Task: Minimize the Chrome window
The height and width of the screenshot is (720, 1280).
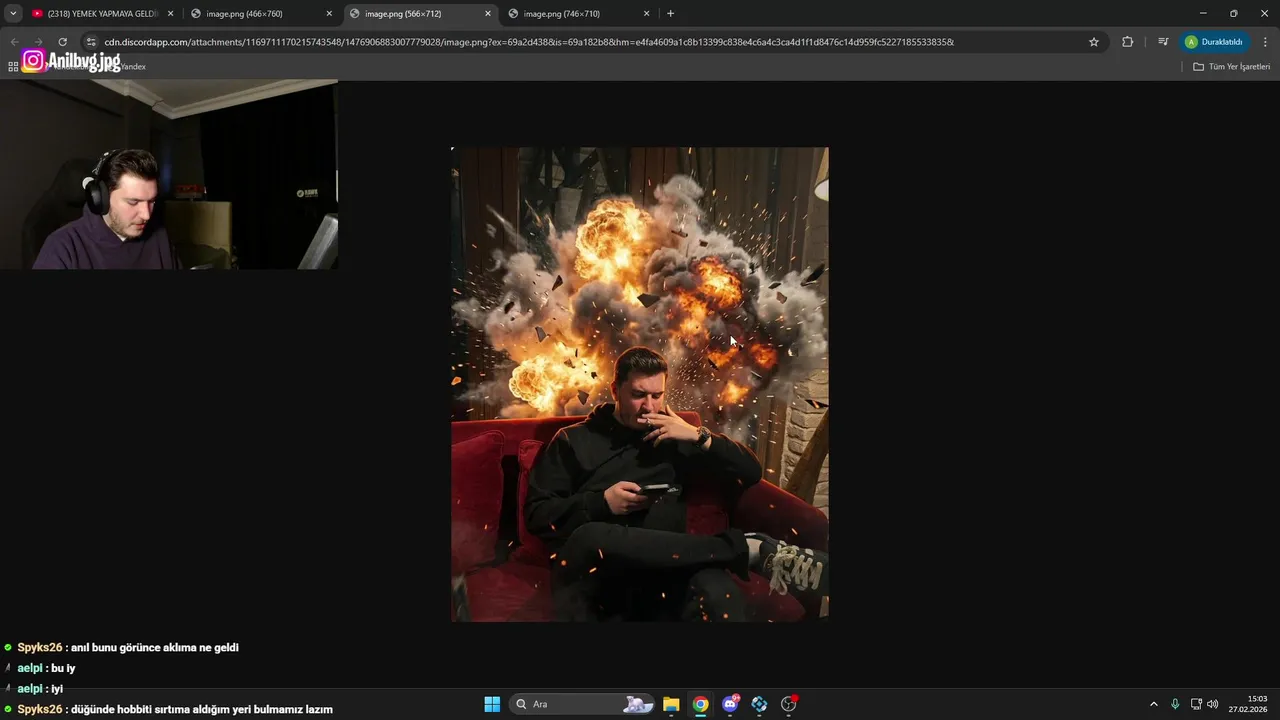Action: tap(1203, 13)
